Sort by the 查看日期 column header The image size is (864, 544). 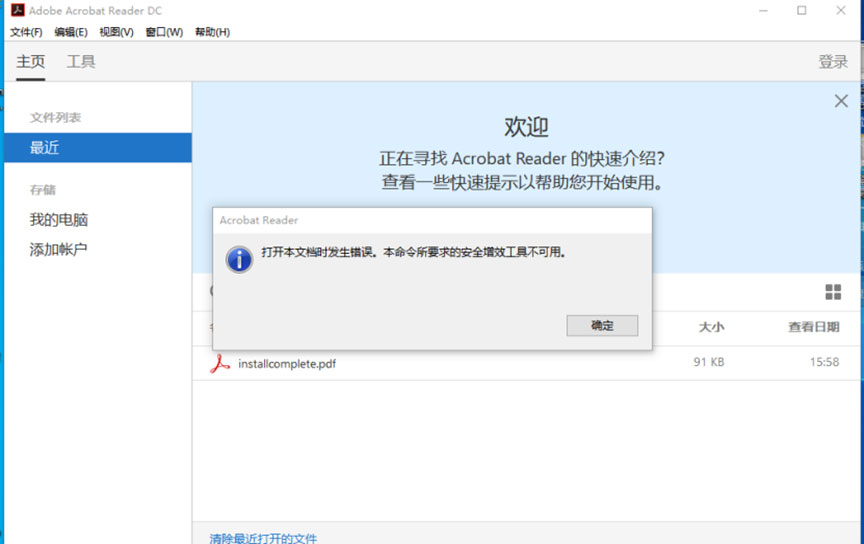point(814,327)
